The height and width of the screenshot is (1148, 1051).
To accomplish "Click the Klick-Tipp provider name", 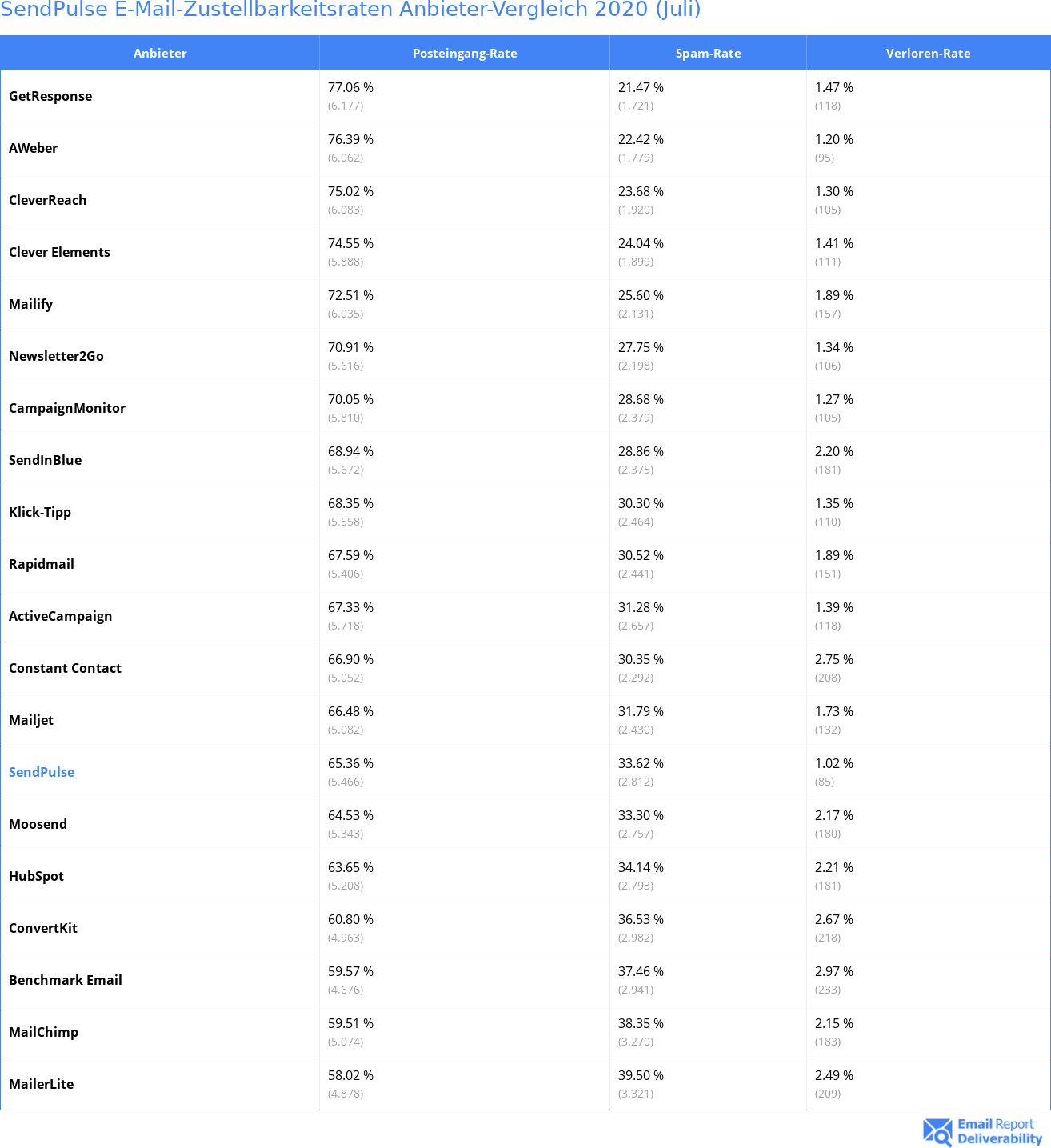I will [40, 512].
